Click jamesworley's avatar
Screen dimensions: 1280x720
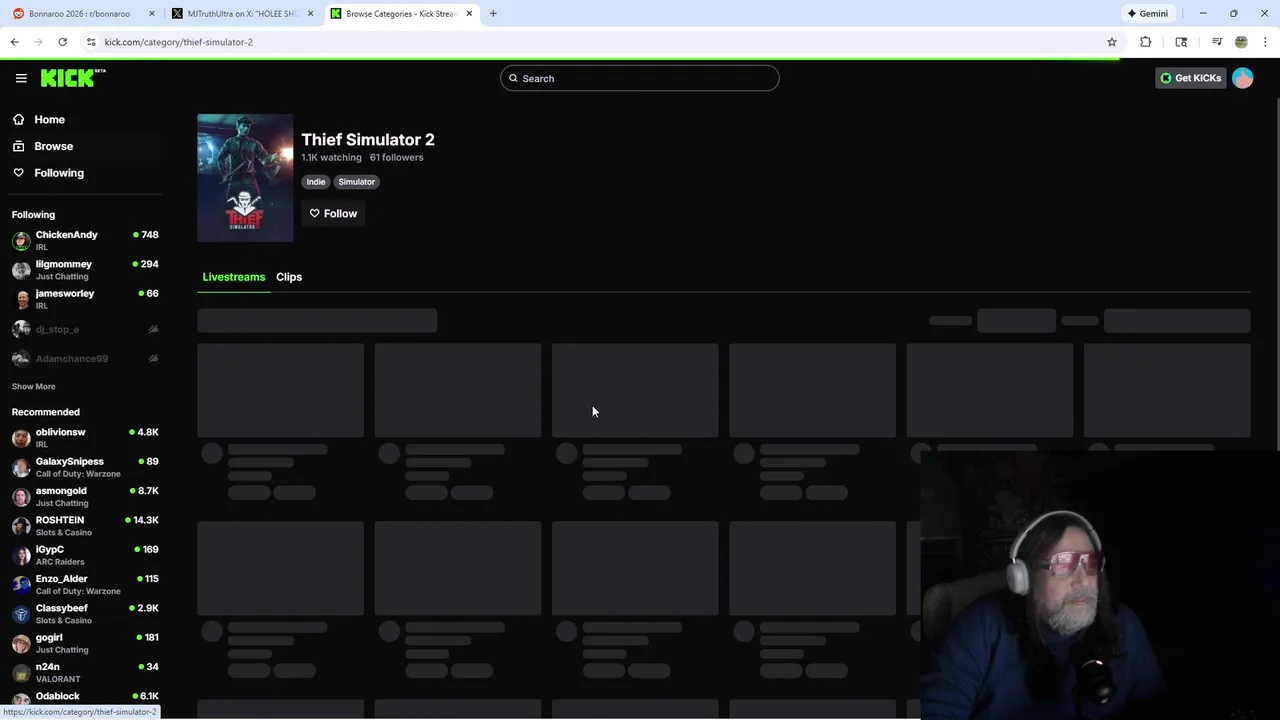click(21, 299)
